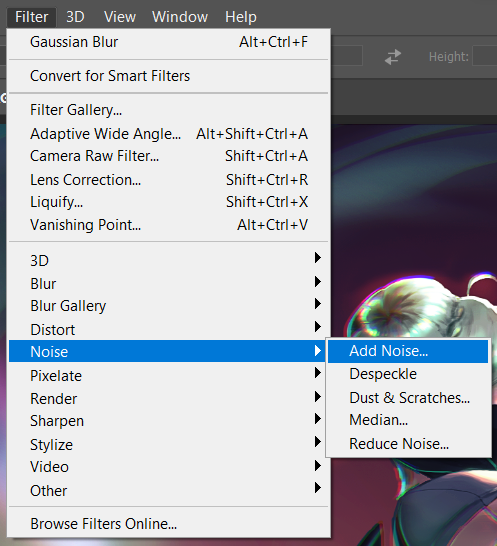
Task: Reapply last Gaussian Blur filter
Action: pyautogui.click(x=169, y=42)
